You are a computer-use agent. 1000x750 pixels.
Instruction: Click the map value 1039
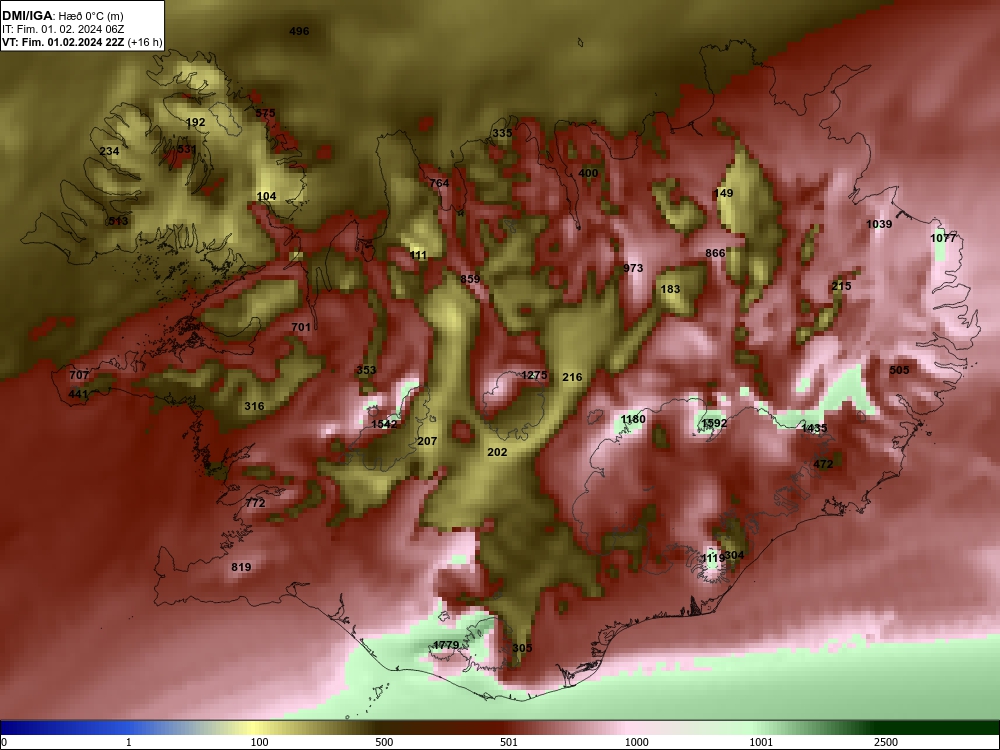879,224
